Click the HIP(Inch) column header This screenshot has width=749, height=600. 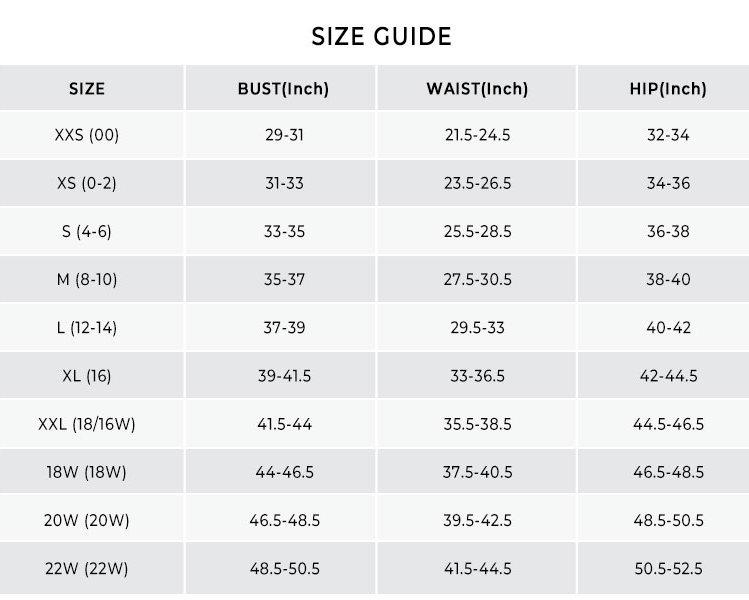[668, 88]
